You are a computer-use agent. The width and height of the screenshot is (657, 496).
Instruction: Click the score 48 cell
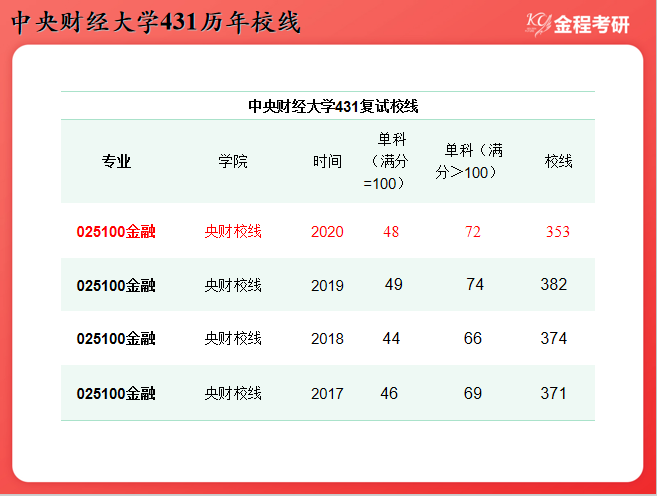[391, 232]
